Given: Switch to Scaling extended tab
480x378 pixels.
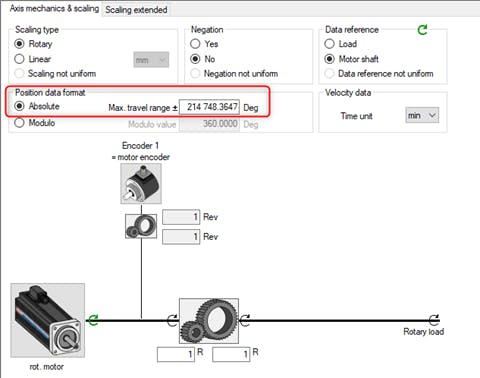Looking at the screenshot, I should pos(136,10).
